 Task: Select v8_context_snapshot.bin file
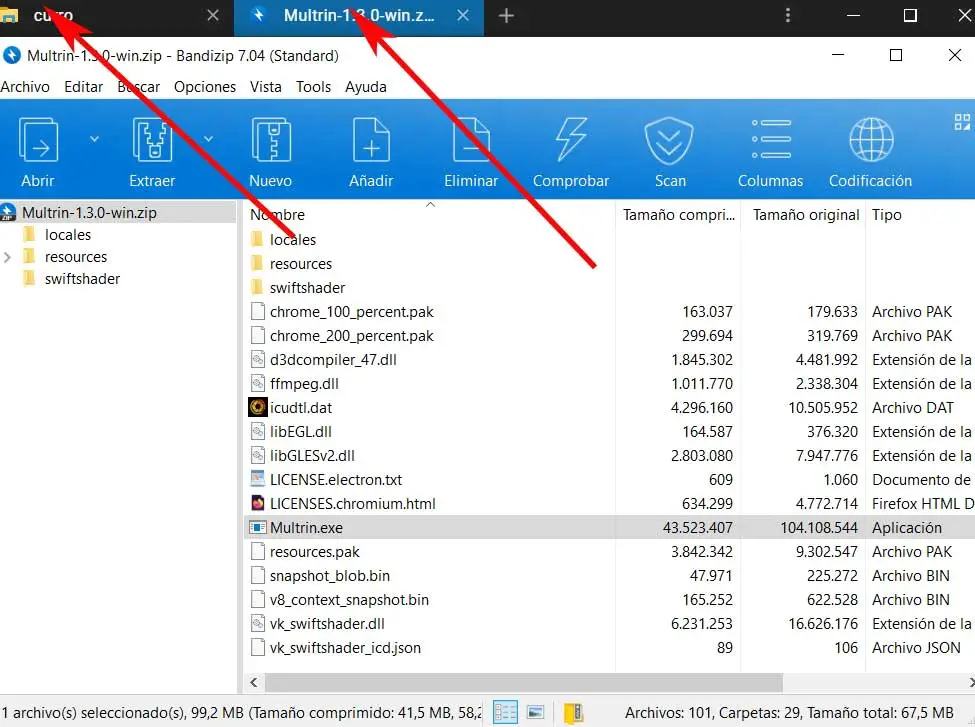click(349, 600)
